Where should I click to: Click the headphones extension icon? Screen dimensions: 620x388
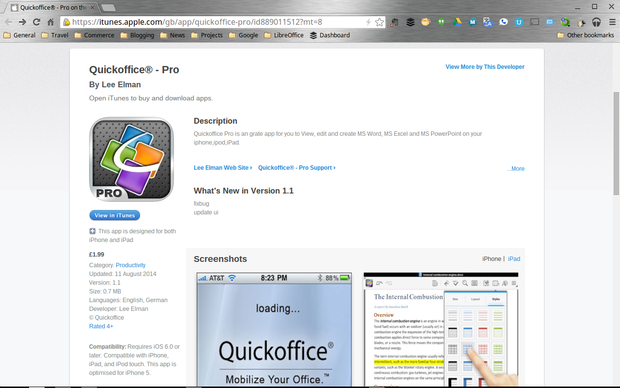[596, 22]
